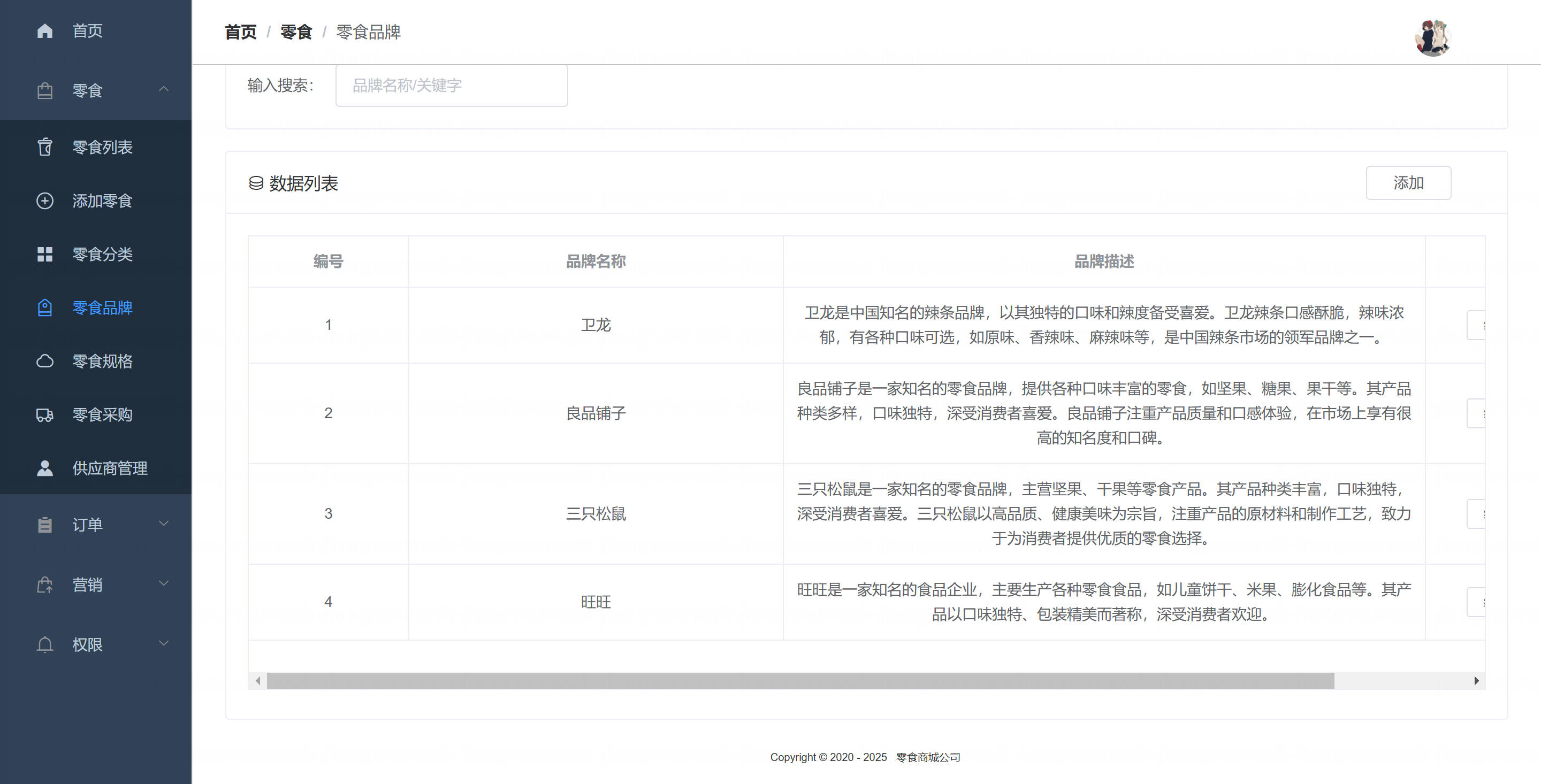Open the 零食列表 menu item
The width and height of the screenshot is (1541, 784).
pos(96,147)
